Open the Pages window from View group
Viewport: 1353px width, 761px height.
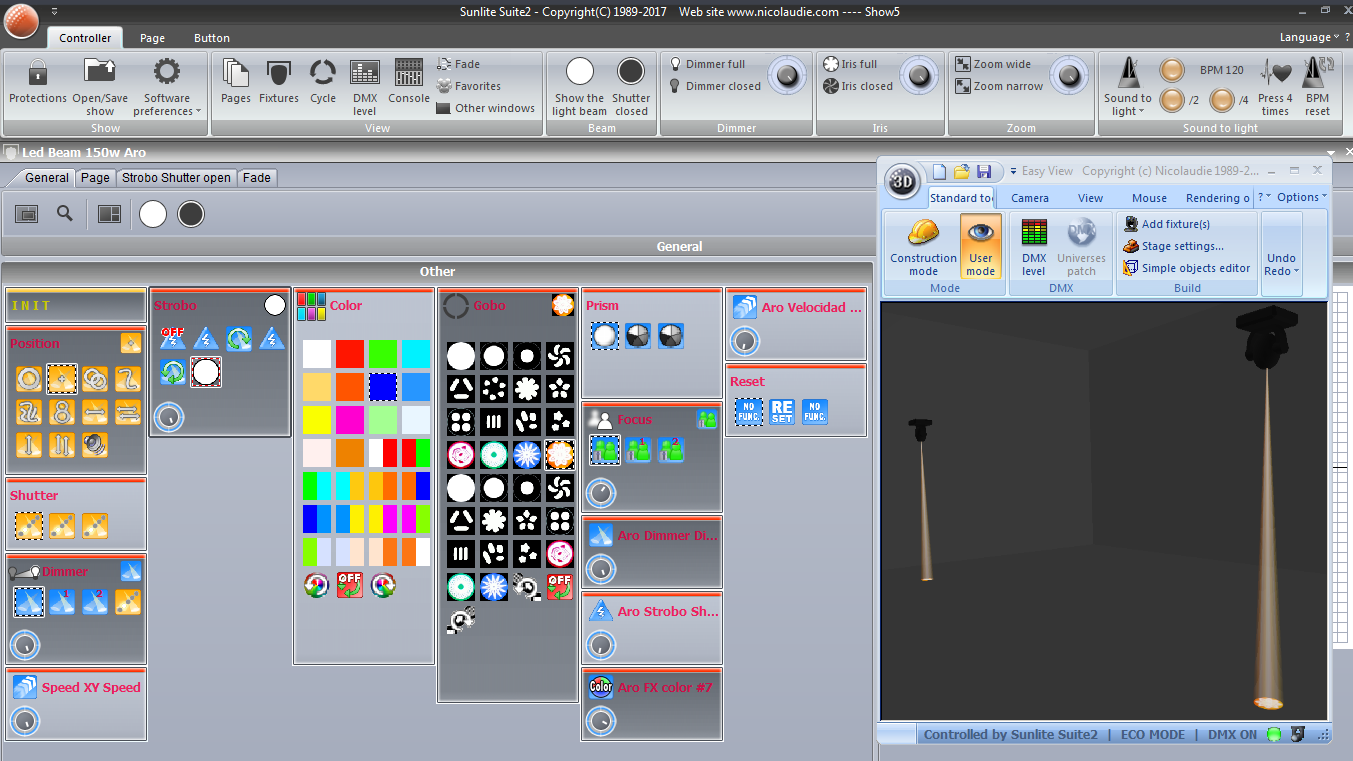tap(236, 82)
